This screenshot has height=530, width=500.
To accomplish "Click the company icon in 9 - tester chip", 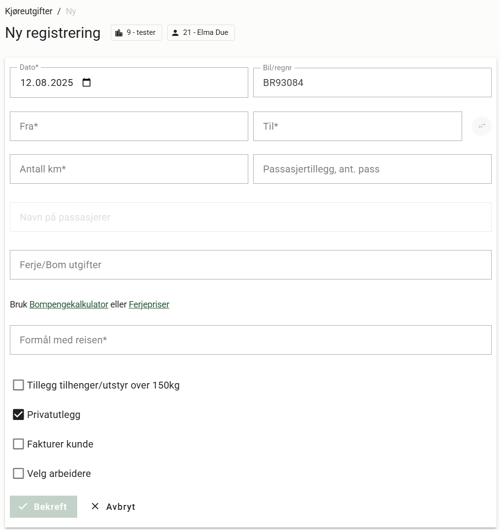I will [x=119, y=33].
